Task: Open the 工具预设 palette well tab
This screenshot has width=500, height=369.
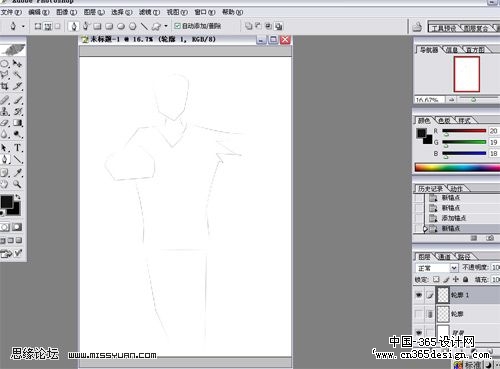Action: [x=444, y=28]
